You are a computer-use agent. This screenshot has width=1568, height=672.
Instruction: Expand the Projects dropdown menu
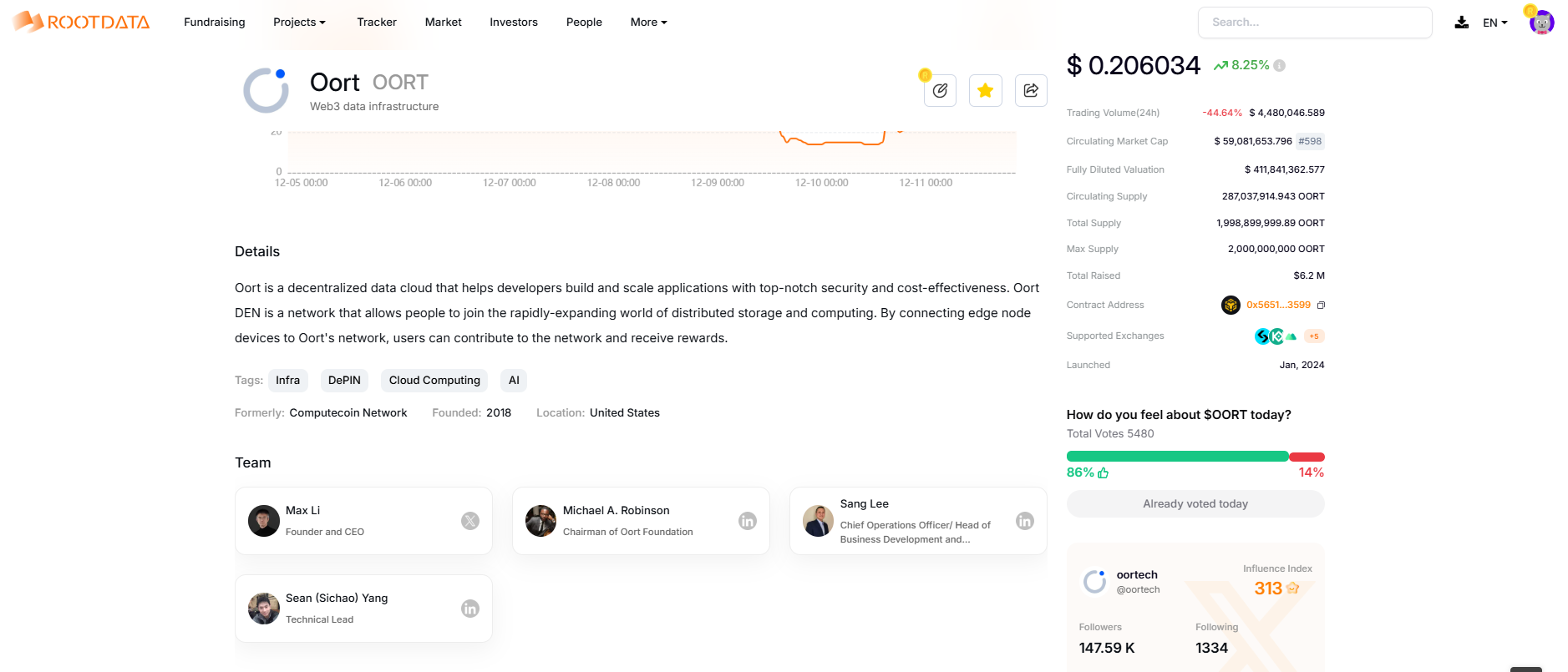(299, 23)
